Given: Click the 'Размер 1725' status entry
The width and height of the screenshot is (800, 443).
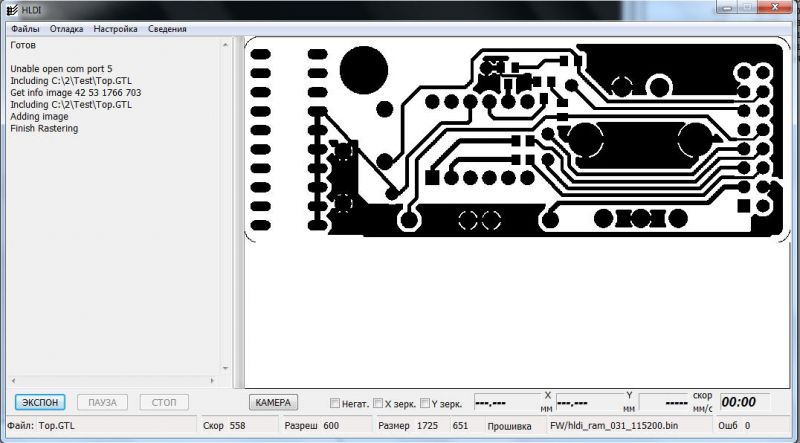Looking at the screenshot, I should [408, 425].
